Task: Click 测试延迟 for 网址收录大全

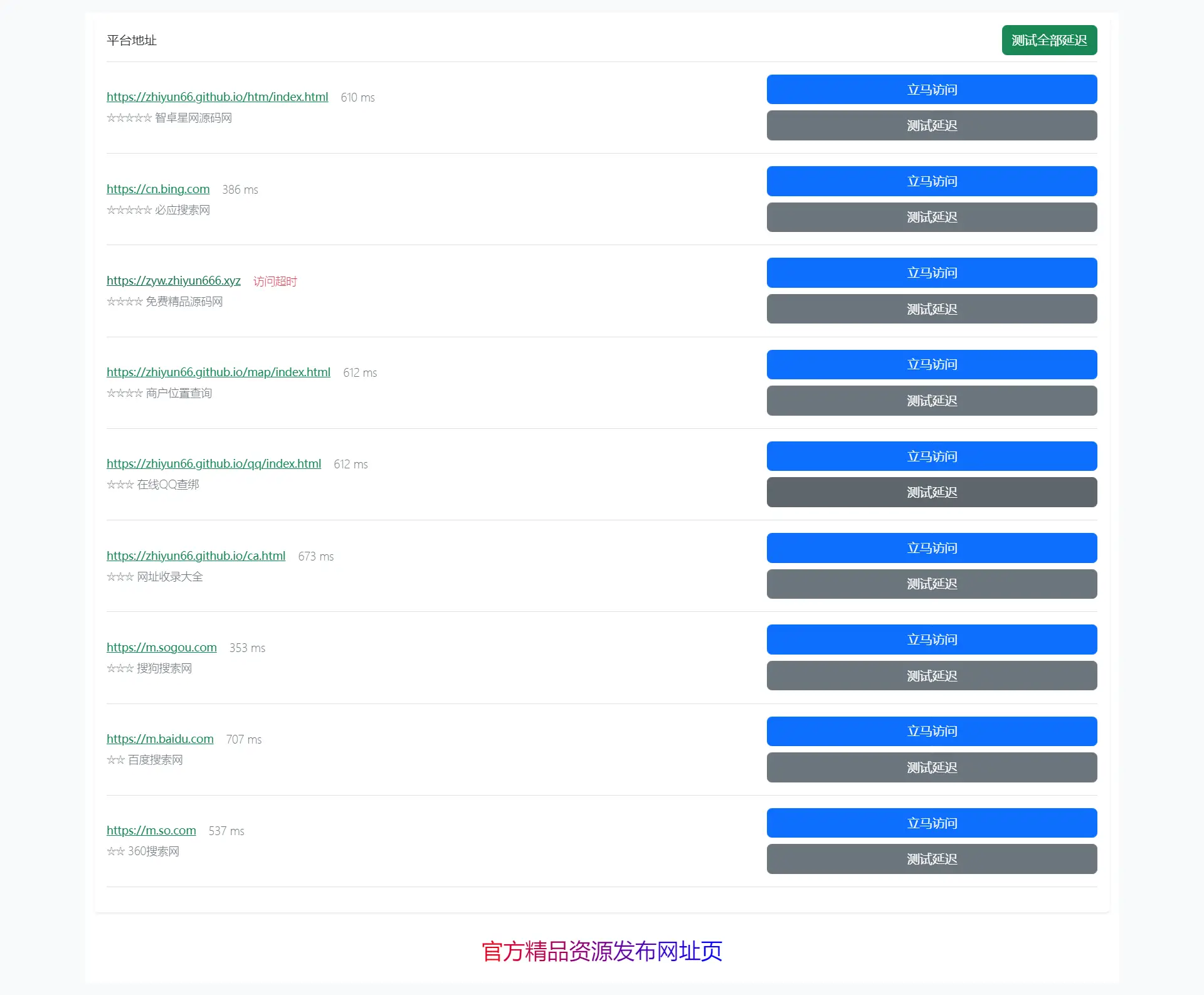Action: [x=931, y=584]
